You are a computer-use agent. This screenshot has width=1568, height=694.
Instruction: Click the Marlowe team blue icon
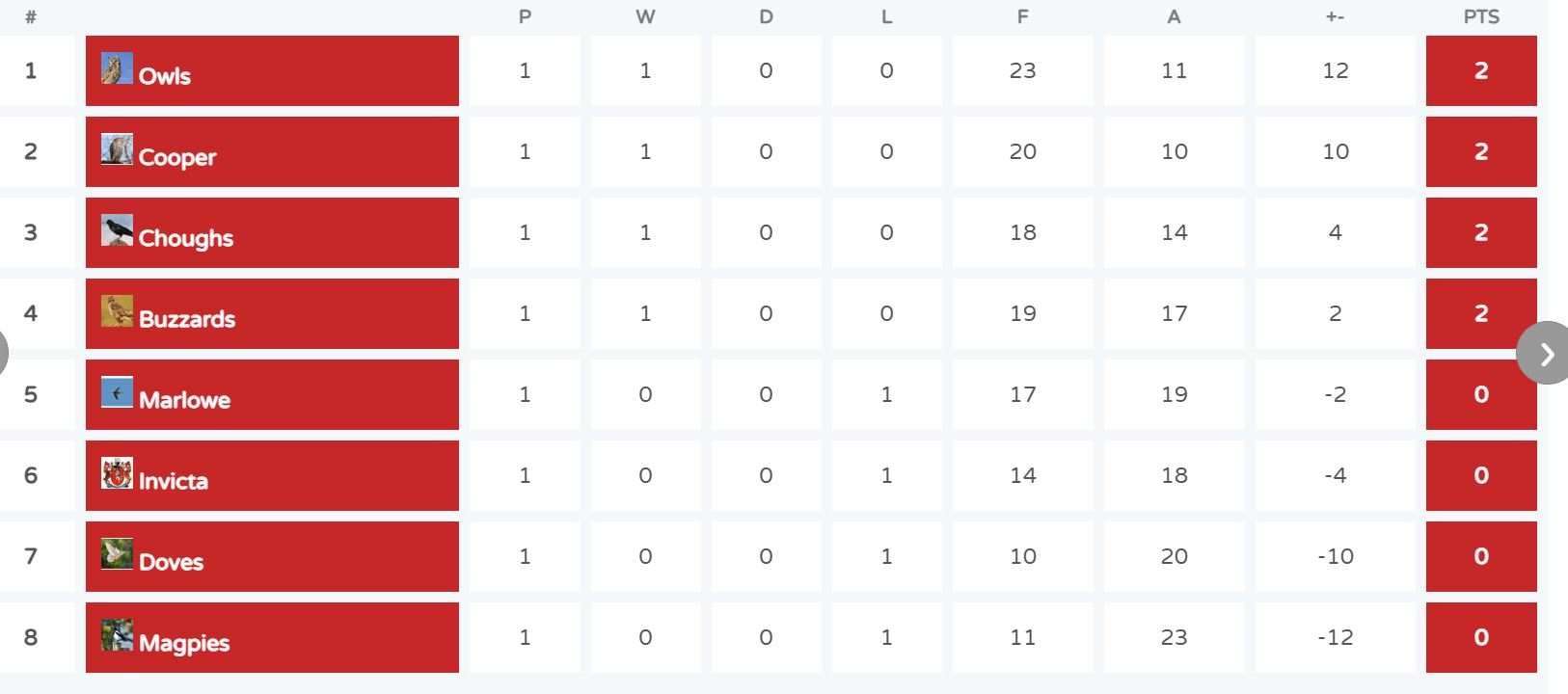(117, 391)
